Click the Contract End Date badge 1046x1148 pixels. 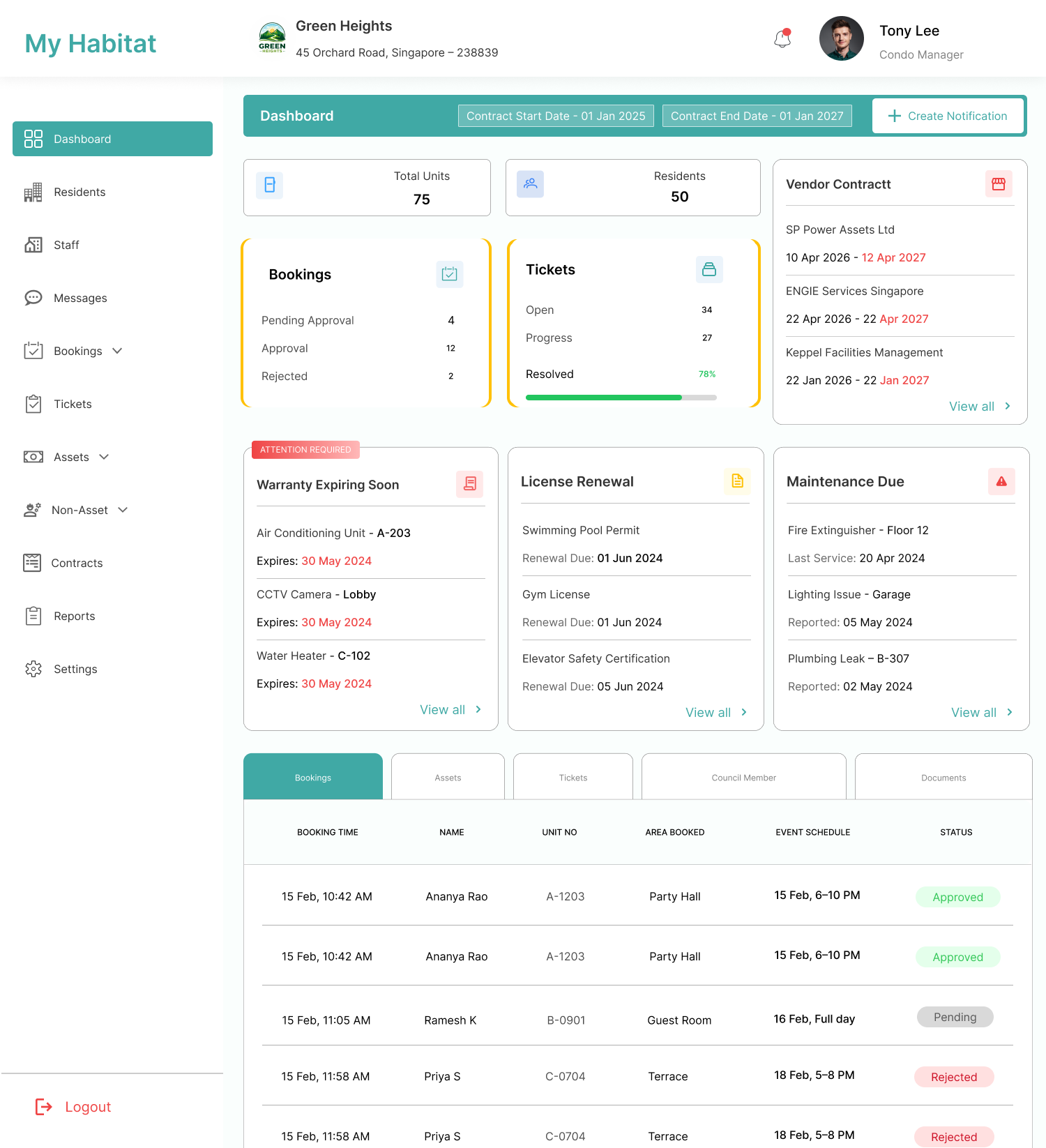(757, 116)
